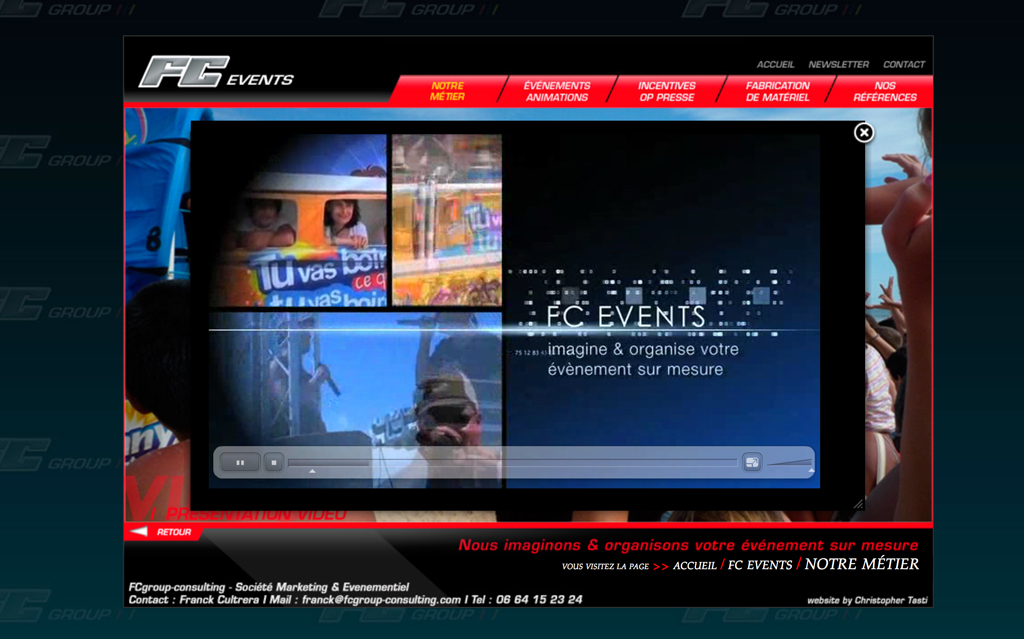The image size is (1024, 639).
Task: Click the franck@fcgroup-consulting.com email address
Action: tap(381, 600)
